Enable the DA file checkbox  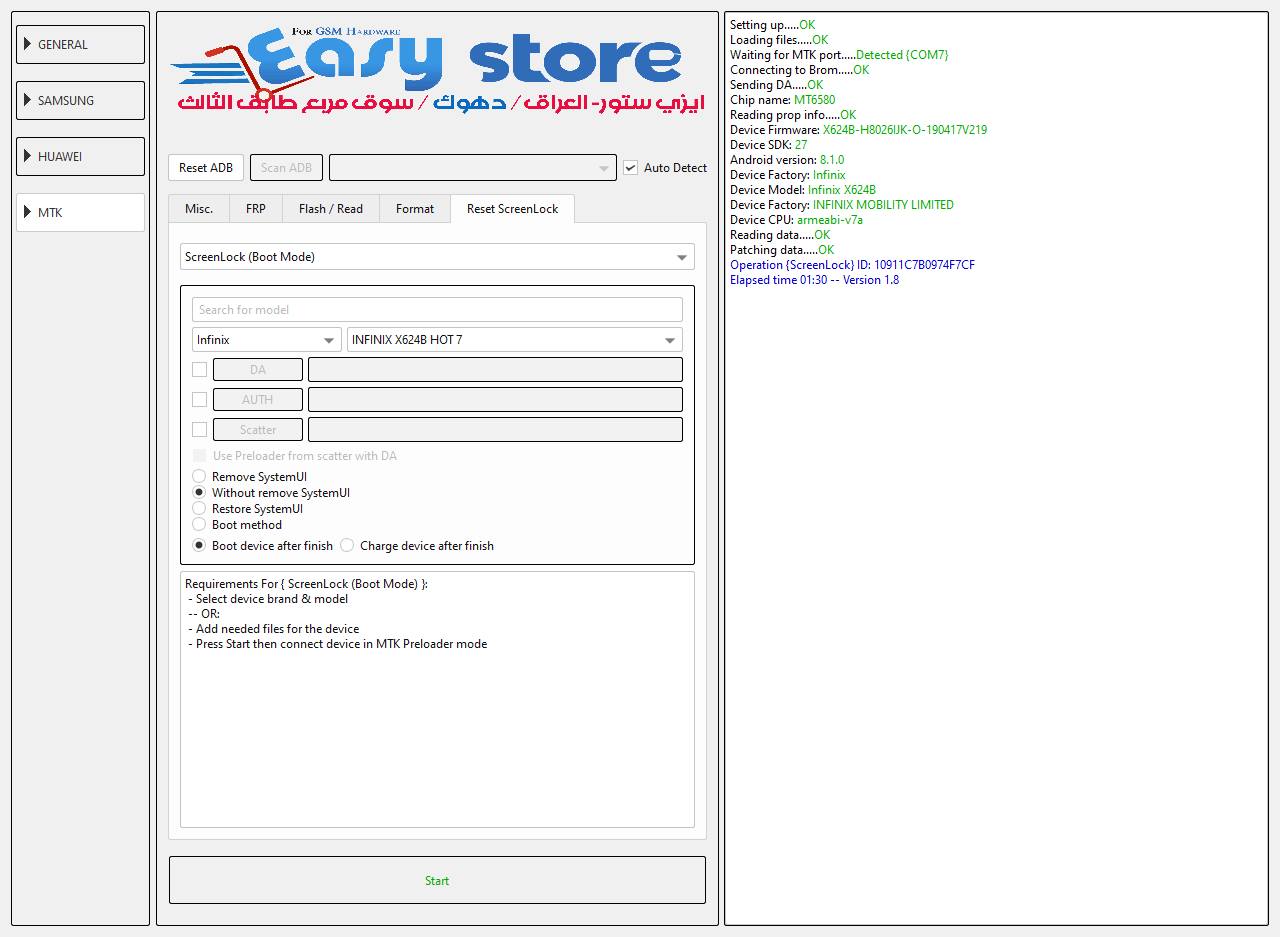click(200, 370)
